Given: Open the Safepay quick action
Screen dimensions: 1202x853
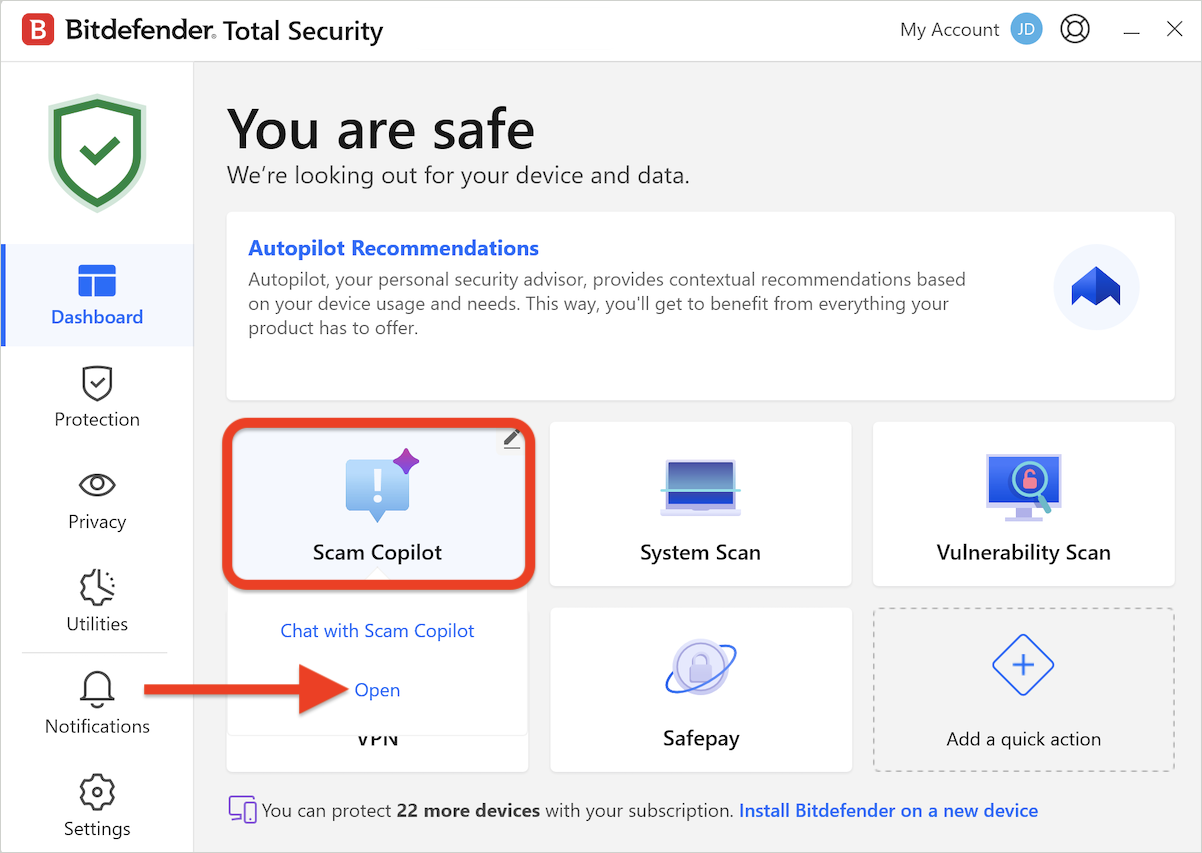Looking at the screenshot, I should [700, 690].
